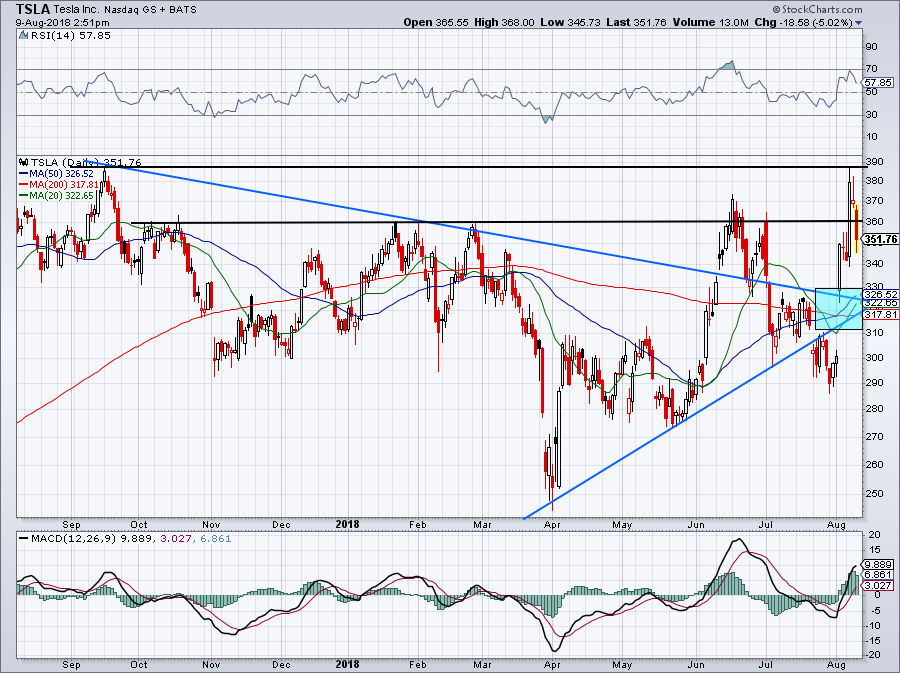
Task: Click the 6.861 MACD signal tag
Action: (878, 574)
